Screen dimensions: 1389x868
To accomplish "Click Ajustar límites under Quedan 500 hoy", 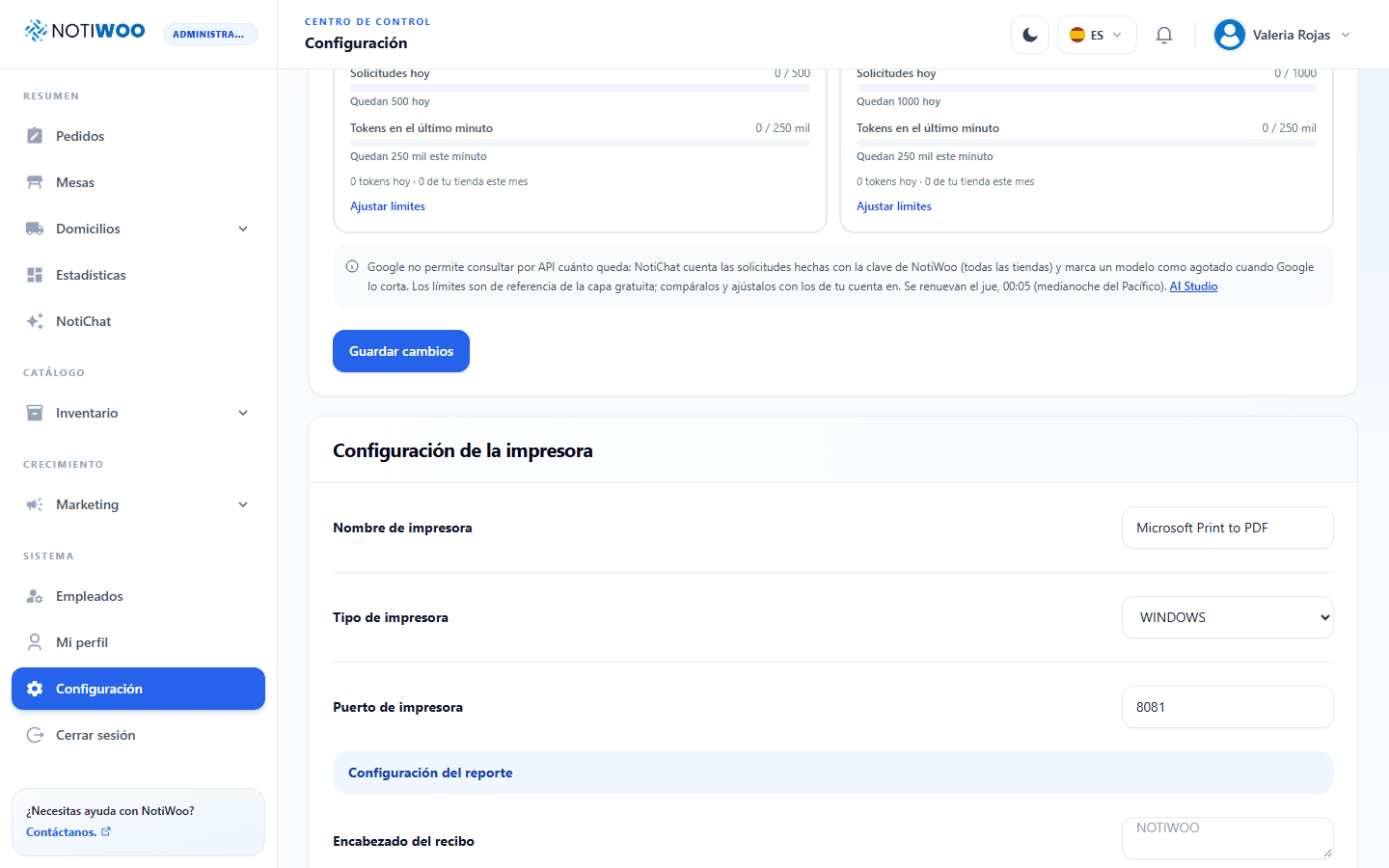I will click(388, 206).
